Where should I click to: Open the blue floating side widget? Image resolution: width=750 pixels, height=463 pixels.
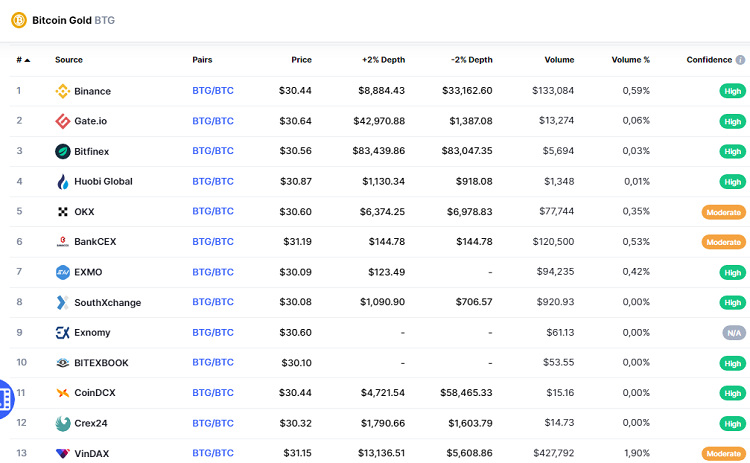(x=5, y=399)
